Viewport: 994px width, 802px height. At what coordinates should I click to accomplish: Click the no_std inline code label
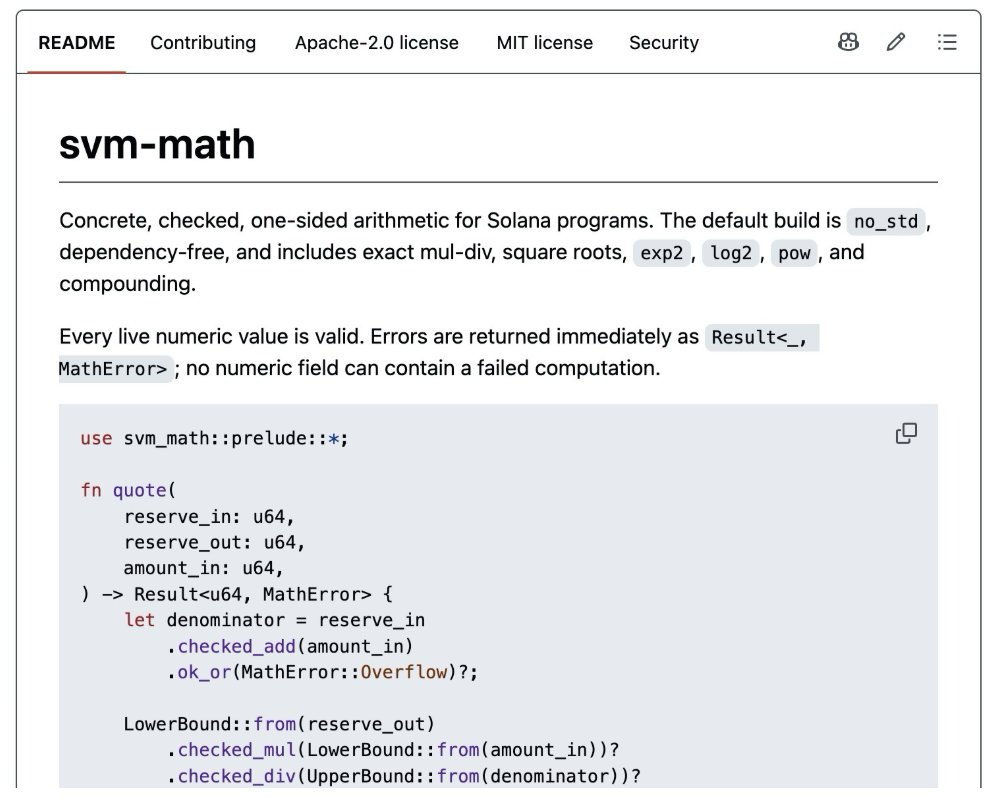coord(886,221)
